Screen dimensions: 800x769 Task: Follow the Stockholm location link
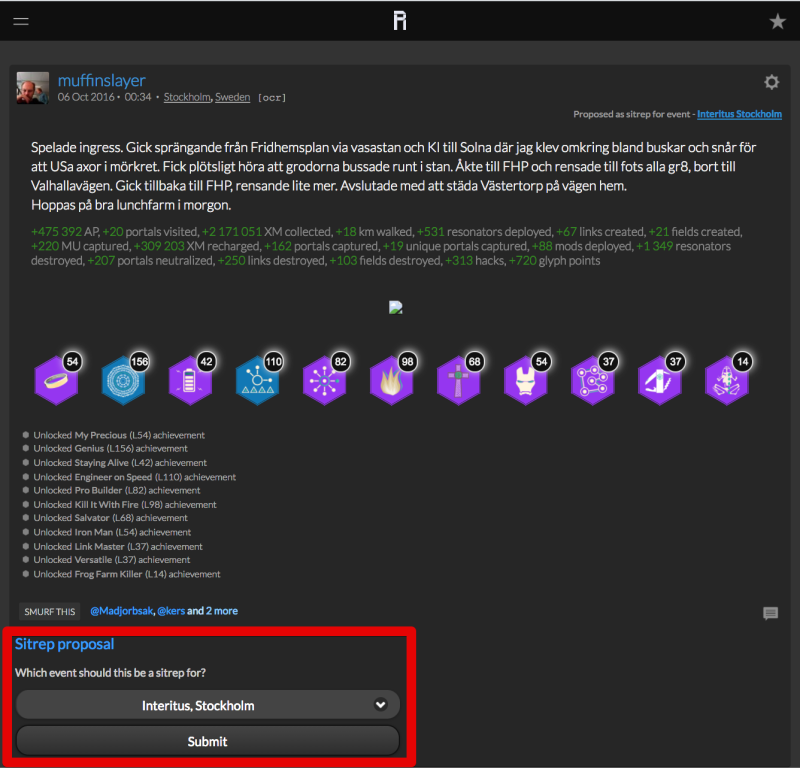[x=187, y=97]
